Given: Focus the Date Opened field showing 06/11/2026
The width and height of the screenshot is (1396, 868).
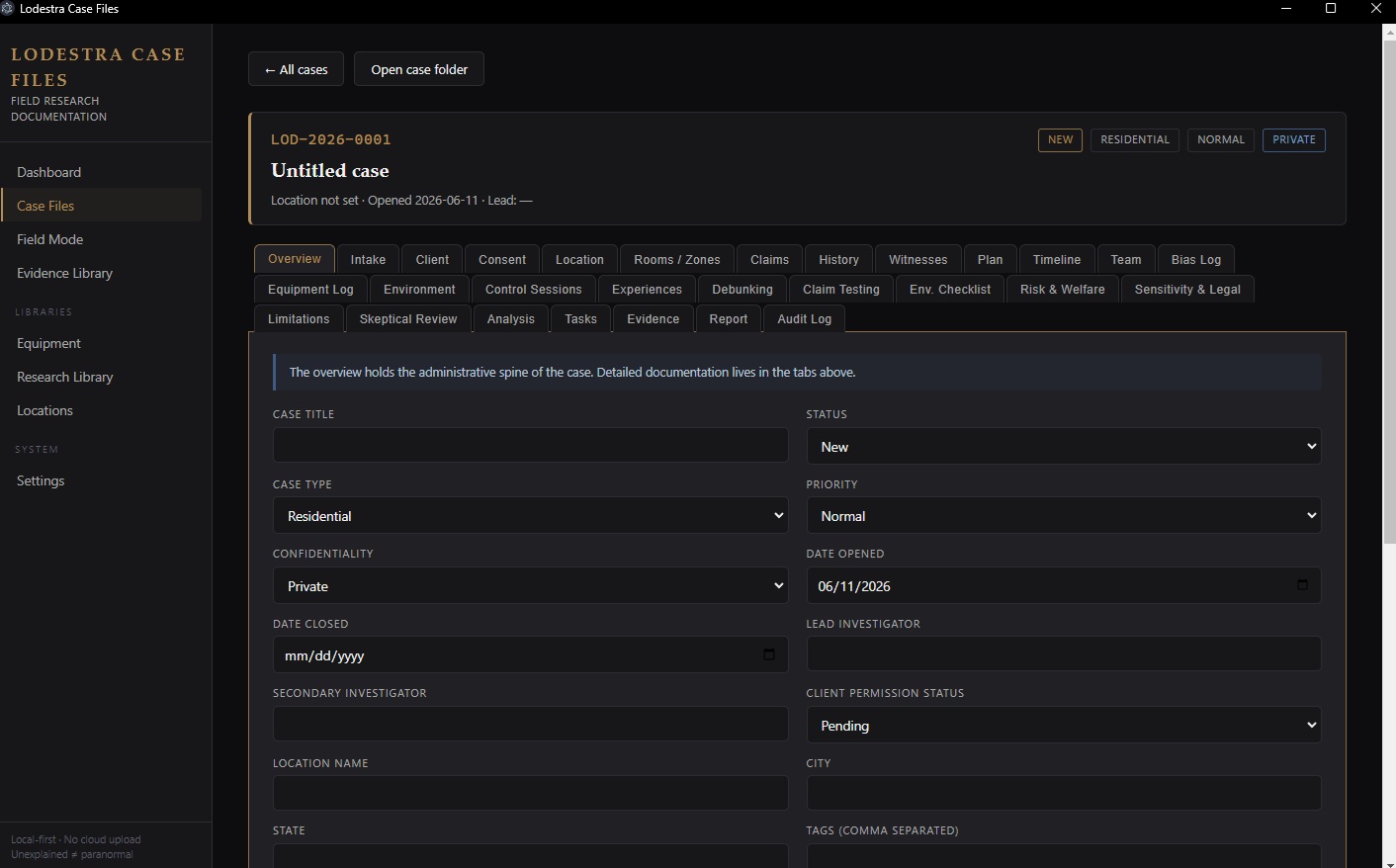Looking at the screenshot, I should tap(1064, 585).
